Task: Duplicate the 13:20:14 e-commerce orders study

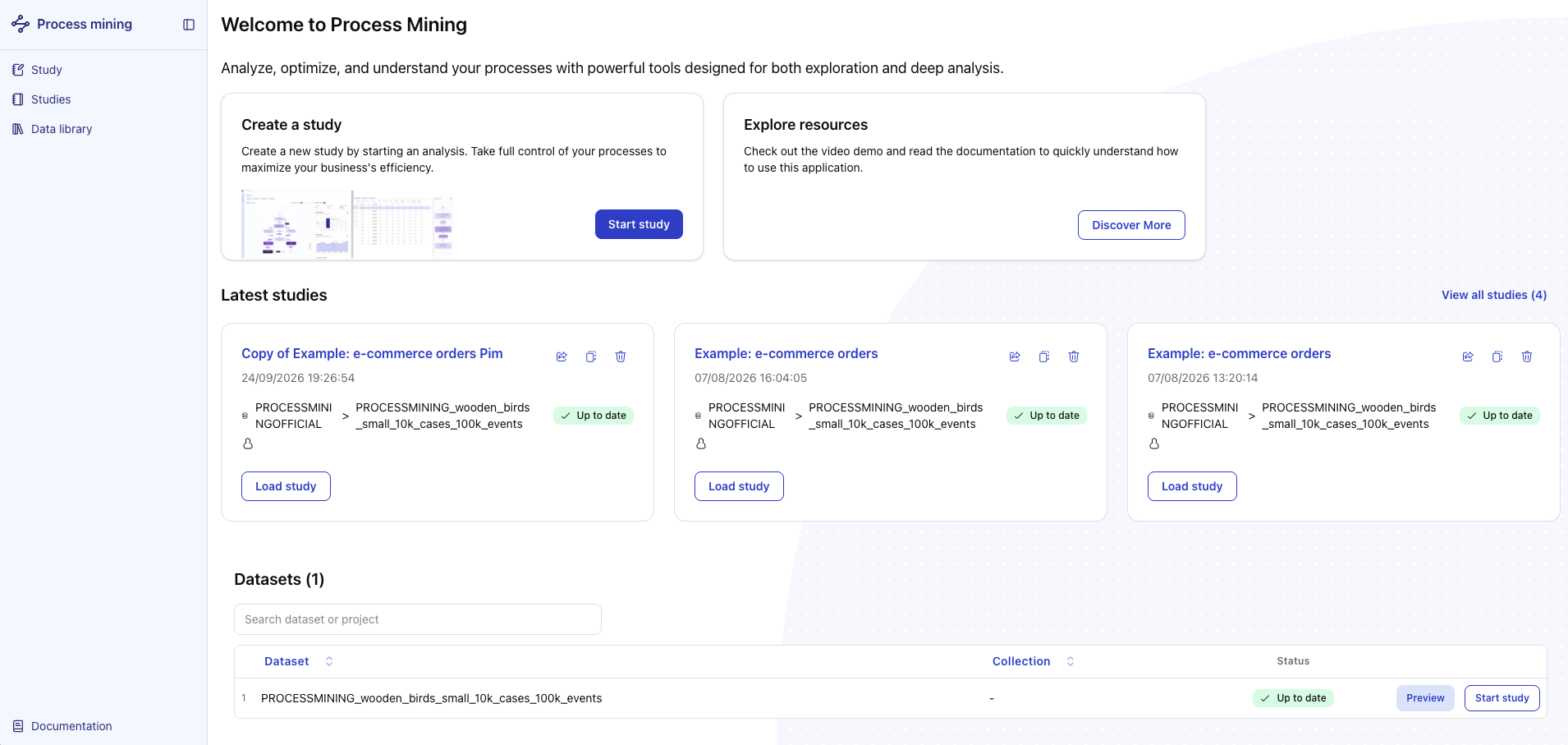Action: [x=1497, y=356]
